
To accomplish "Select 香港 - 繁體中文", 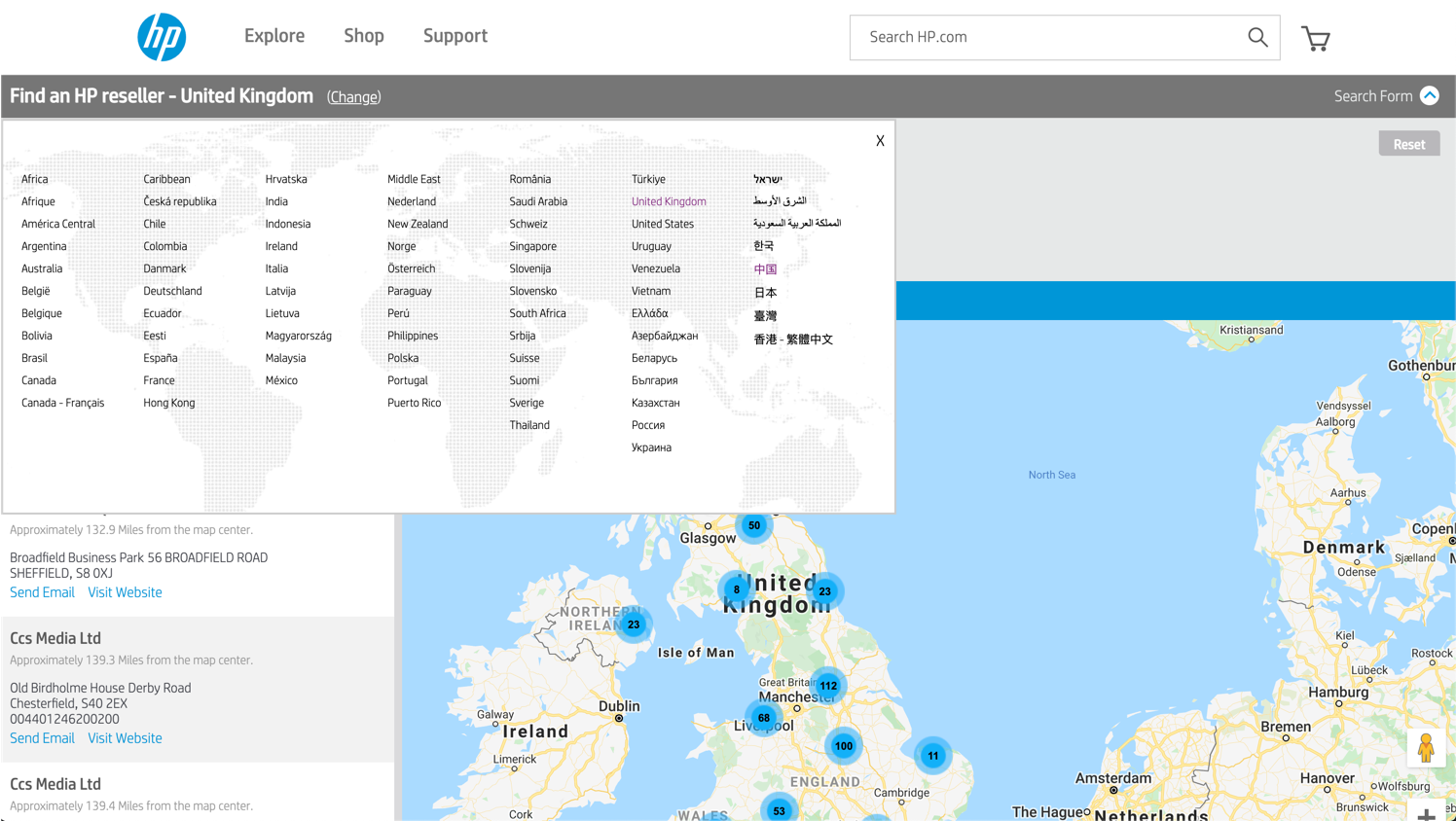I will click(793, 339).
